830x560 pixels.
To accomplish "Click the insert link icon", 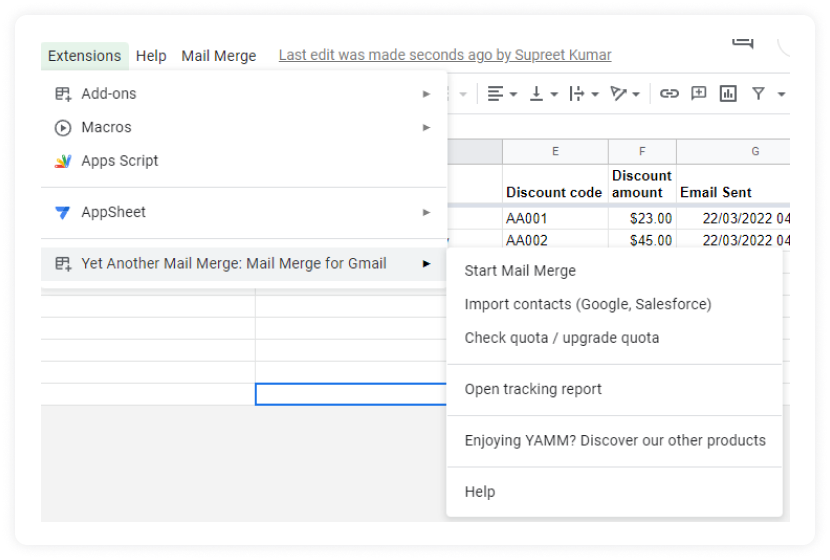I will click(669, 94).
